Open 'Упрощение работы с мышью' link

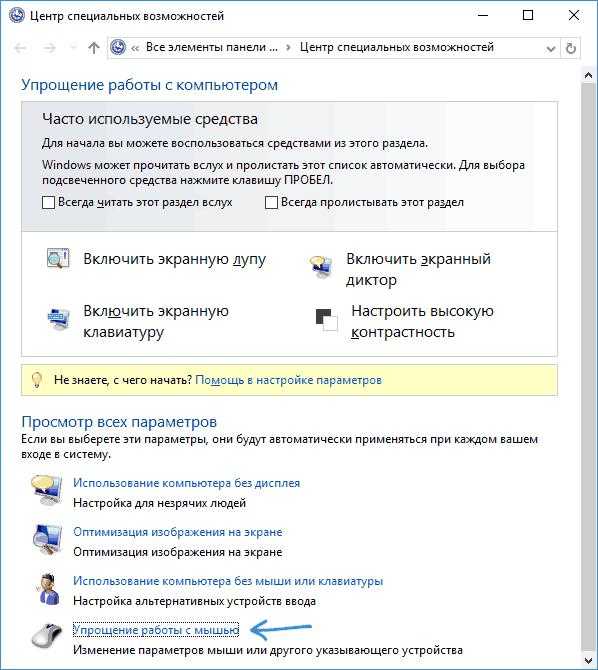pyautogui.click(x=156, y=630)
